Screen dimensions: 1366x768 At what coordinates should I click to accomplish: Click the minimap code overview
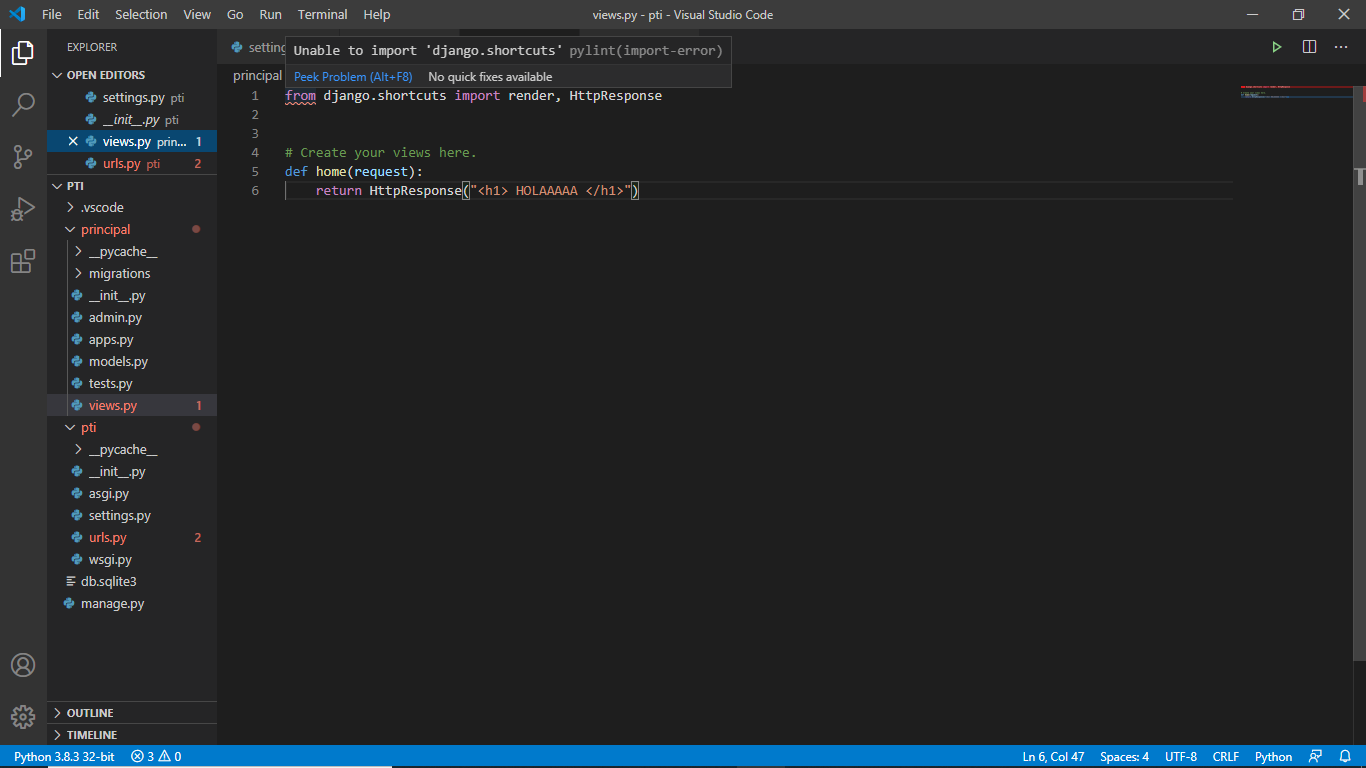(1297, 93)
